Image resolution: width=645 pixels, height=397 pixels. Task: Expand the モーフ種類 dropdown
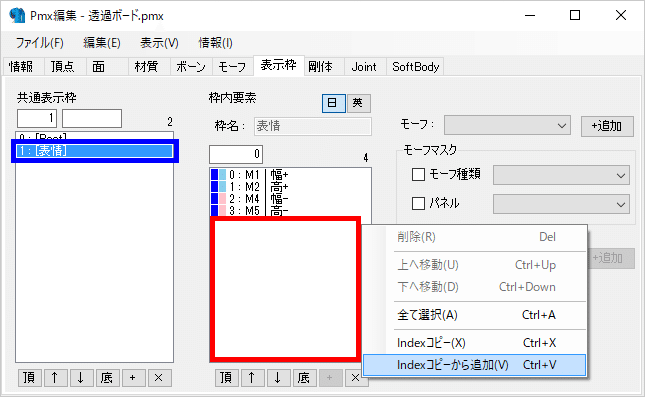tap(561, 175)
